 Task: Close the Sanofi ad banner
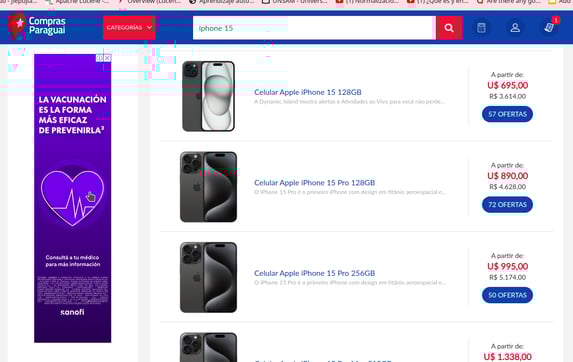(x=107, y=58)
